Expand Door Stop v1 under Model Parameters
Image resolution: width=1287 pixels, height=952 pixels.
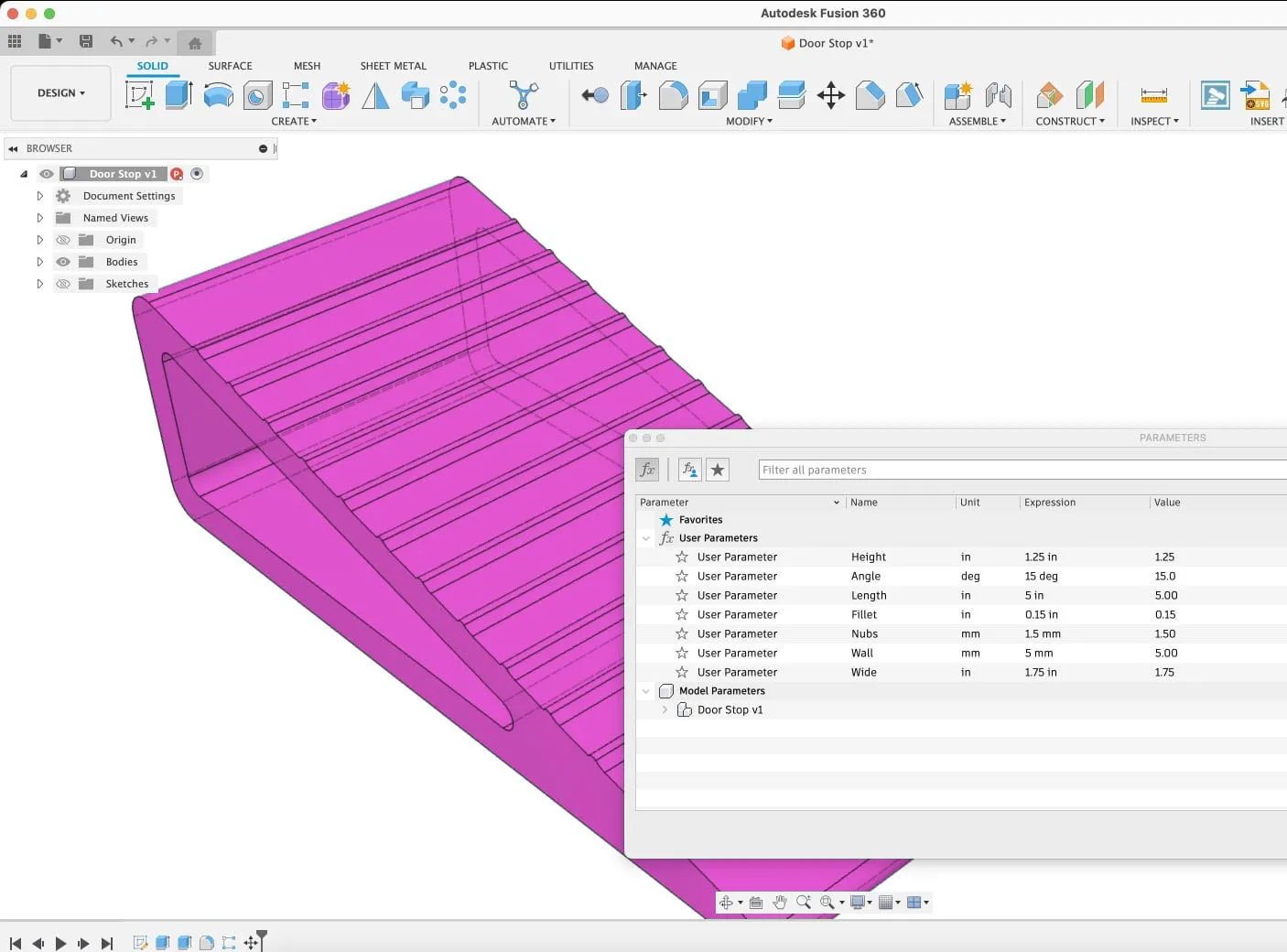[x=665, y=709]
